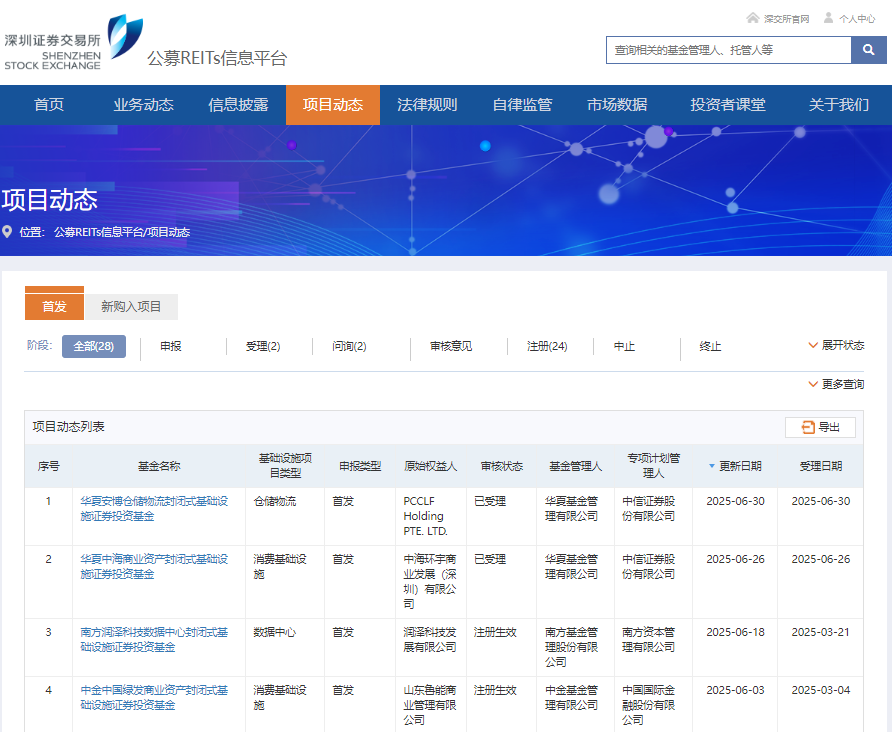Select the 全部(28) stage filter
The width and height of the screenshot is (892, 732).
pos(94,346)
